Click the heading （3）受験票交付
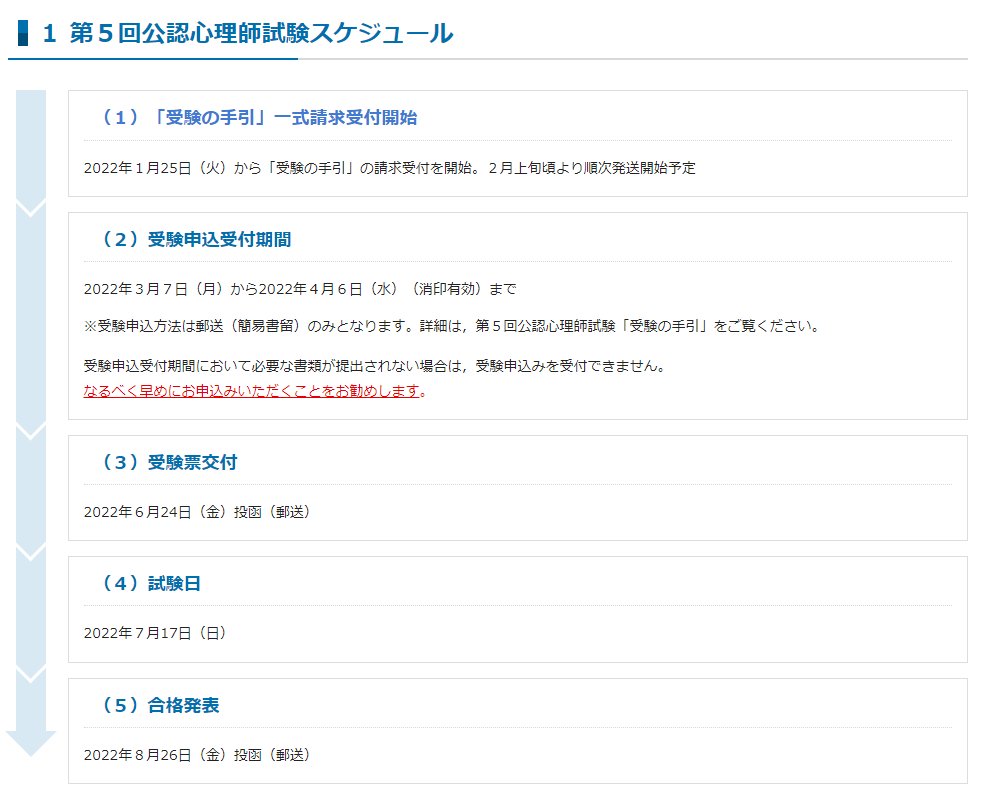 tap(169, 462)
